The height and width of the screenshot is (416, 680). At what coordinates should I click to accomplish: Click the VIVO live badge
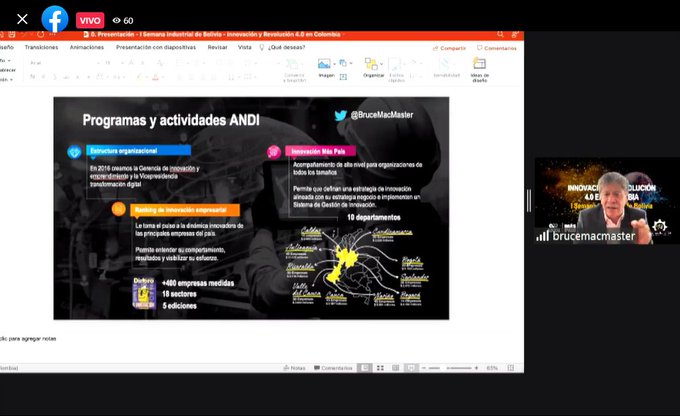coord(90,20)
